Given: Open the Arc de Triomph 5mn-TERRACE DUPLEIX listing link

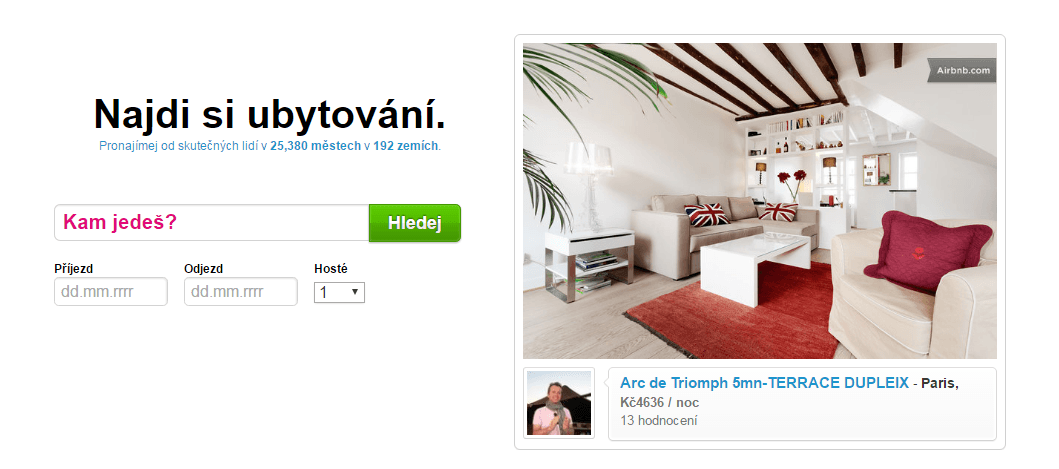Looking at the screenshot, I should pyautogui.click(x=765, y=383).
